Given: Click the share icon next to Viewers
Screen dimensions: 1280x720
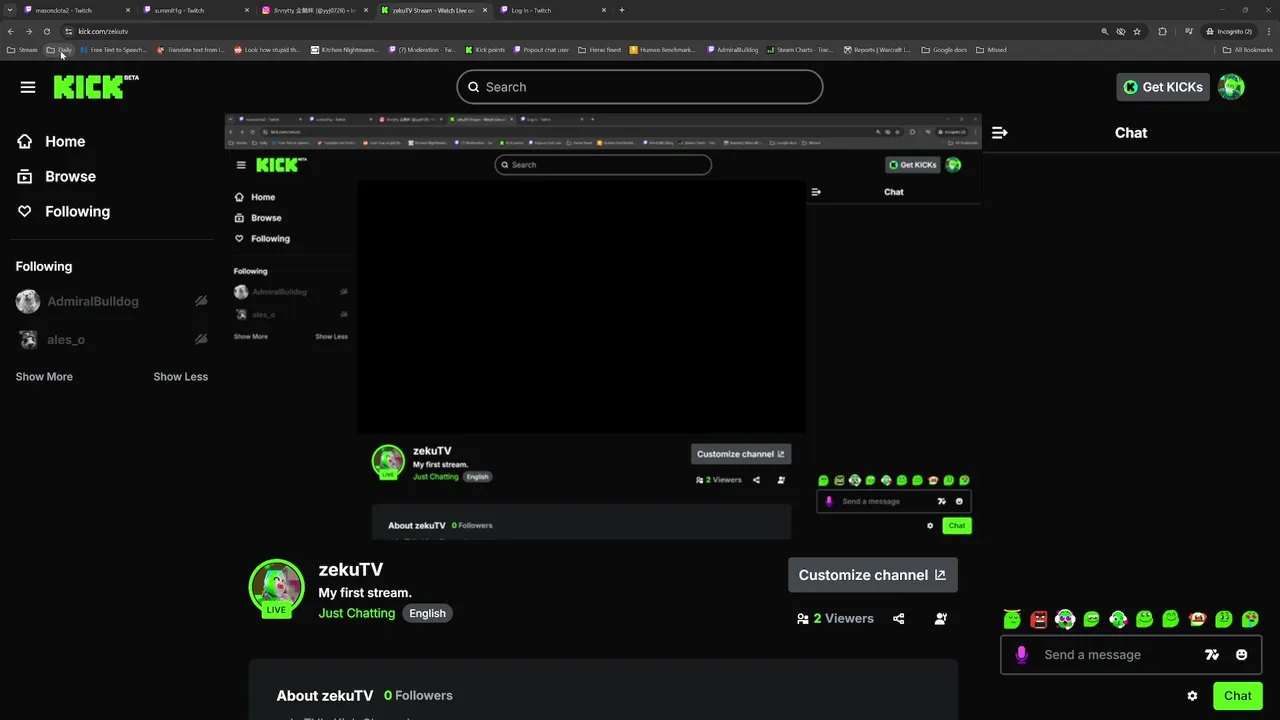Looking at the screenshot, I should tap(899, 619).
